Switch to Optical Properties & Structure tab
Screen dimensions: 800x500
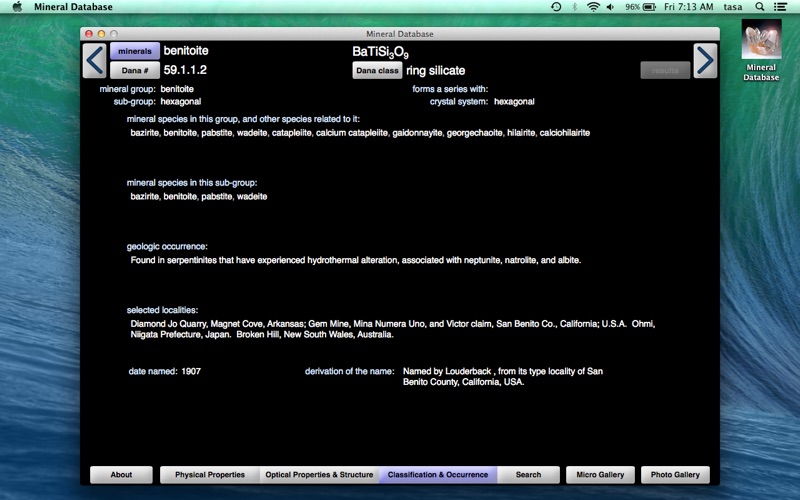[319, 475]
